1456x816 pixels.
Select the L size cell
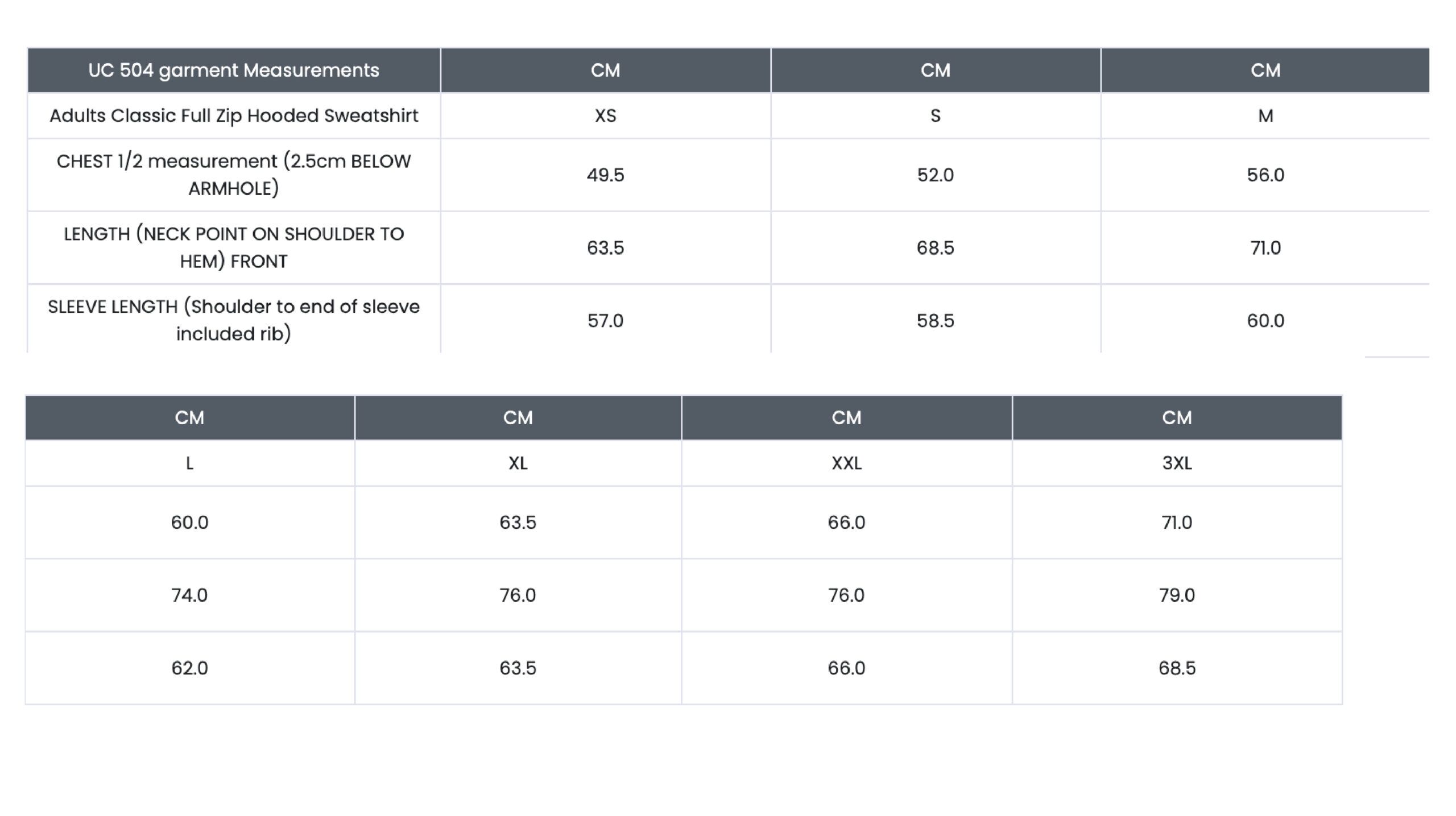(x=190, y=463)
